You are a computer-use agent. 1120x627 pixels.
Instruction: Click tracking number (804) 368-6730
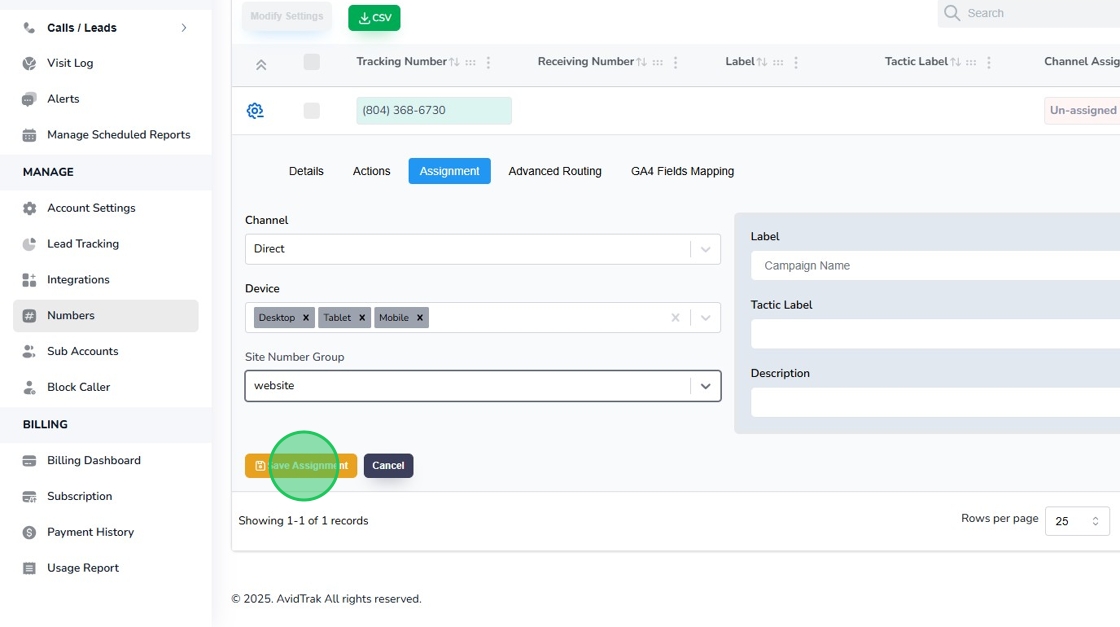pos(434,111)
